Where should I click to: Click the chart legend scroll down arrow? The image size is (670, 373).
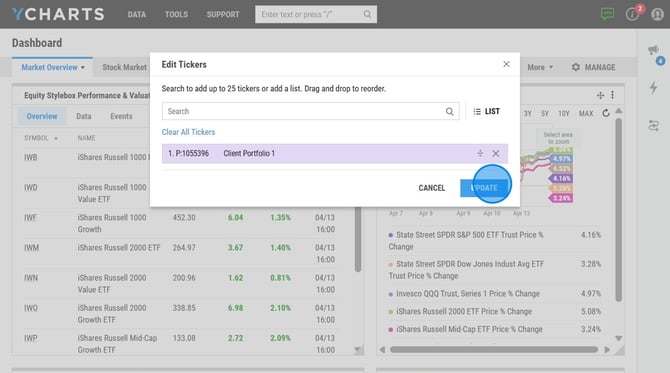tap(618, 338)
